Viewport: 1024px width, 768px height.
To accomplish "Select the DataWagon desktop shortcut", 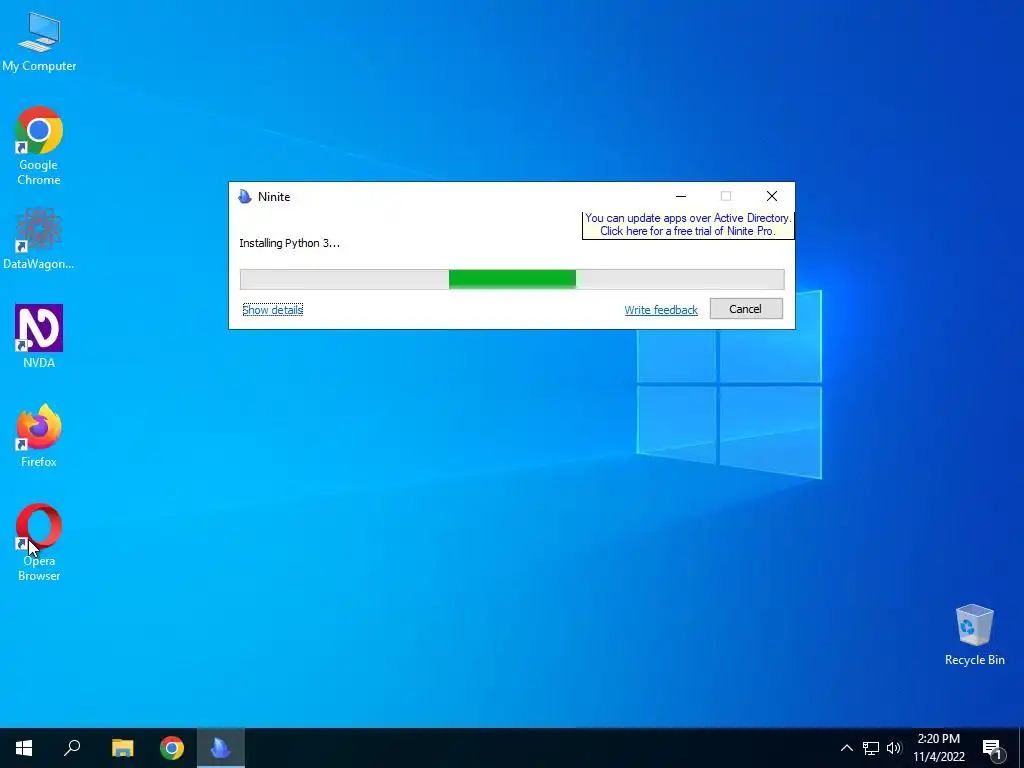I will [x=39, y=238].
